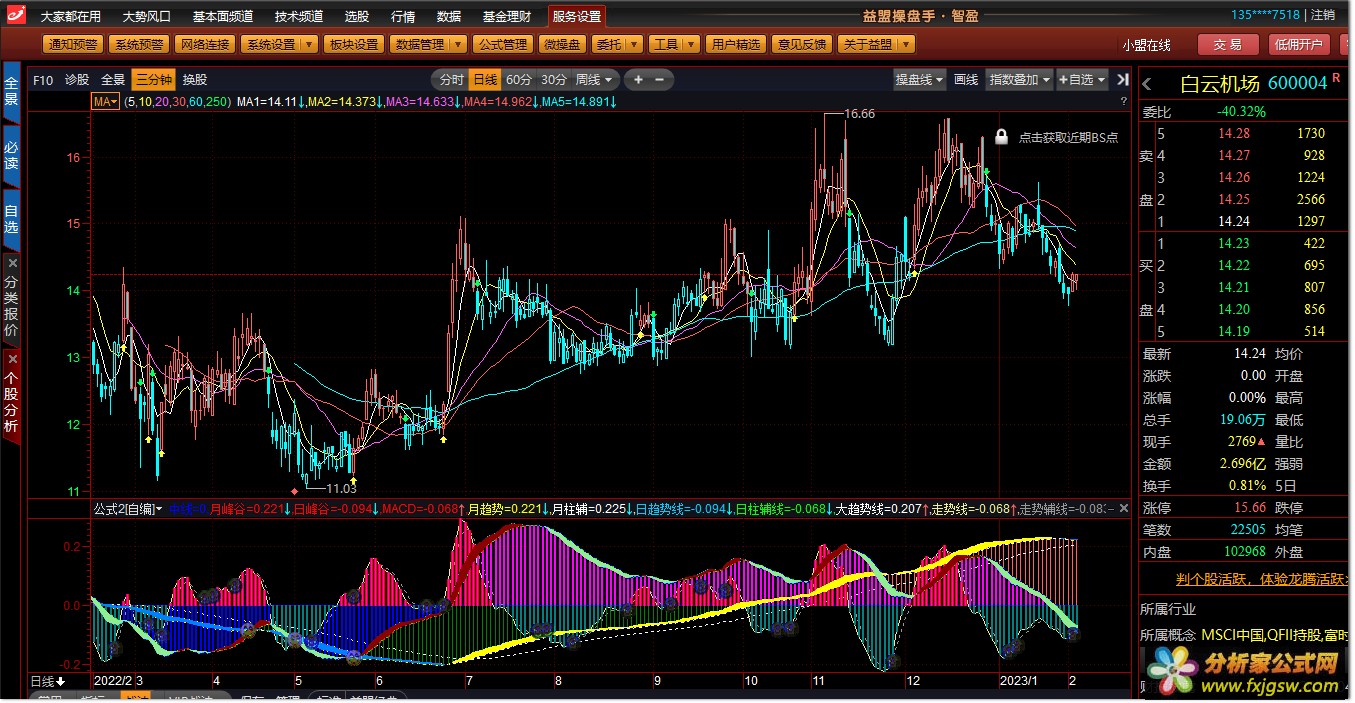Viewport: 1355px width, 703px height.
Task: Open the 行情 menu
Action: 403,16
